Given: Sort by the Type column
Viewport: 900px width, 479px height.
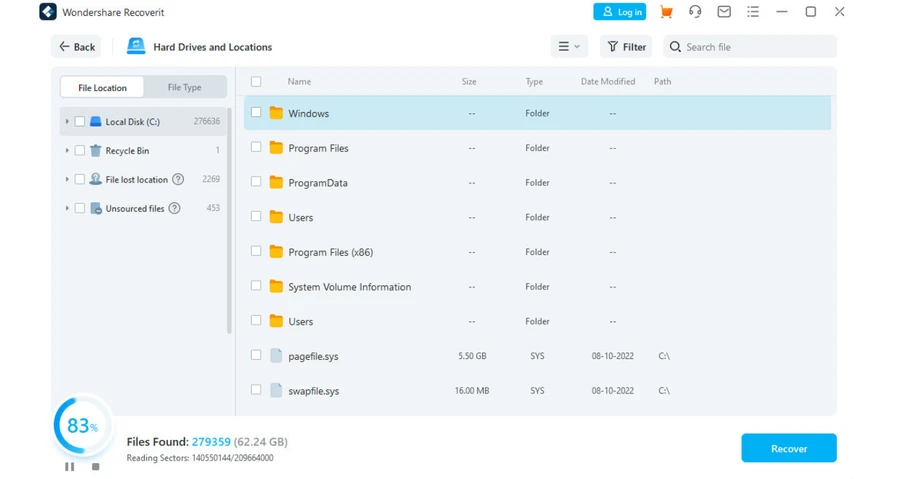Looking at the screenshot, I should click(534, 81).
